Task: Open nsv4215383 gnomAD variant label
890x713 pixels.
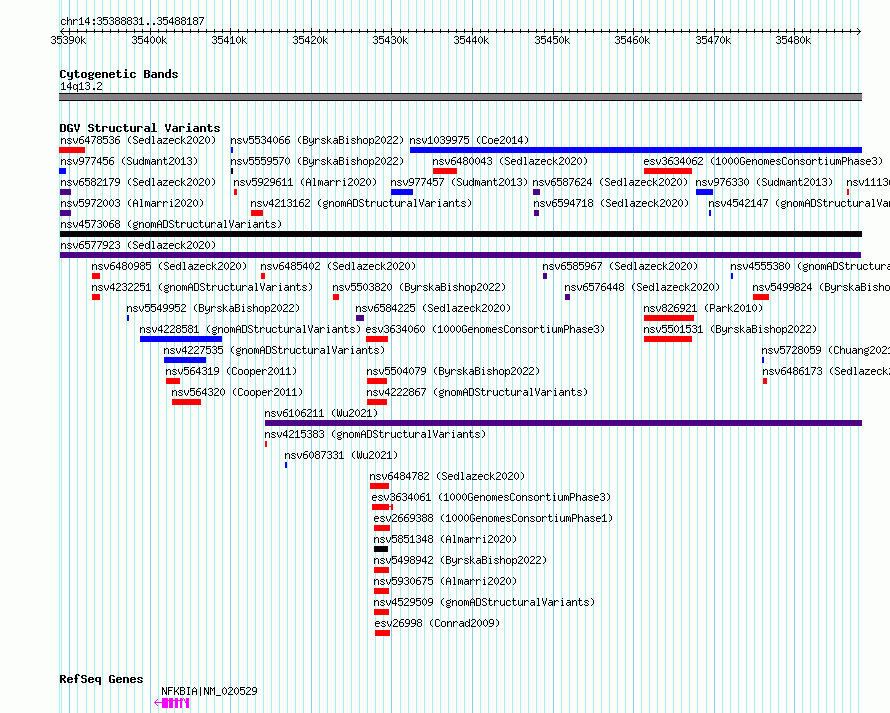Action: point(375,434)
